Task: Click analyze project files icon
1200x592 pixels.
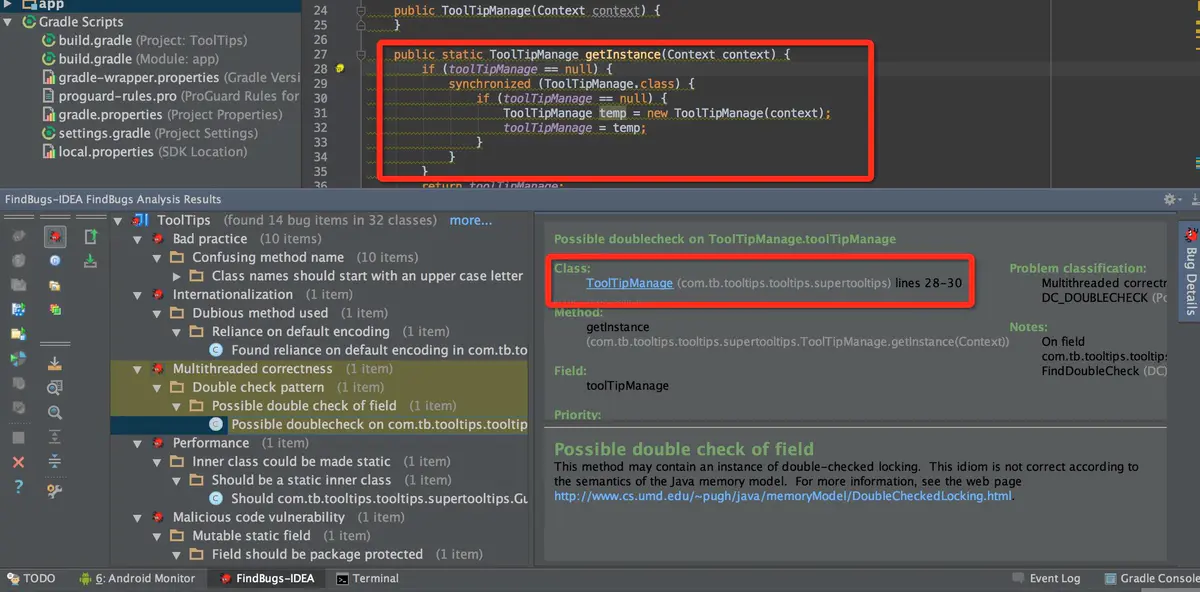Action: click(18, 333)
